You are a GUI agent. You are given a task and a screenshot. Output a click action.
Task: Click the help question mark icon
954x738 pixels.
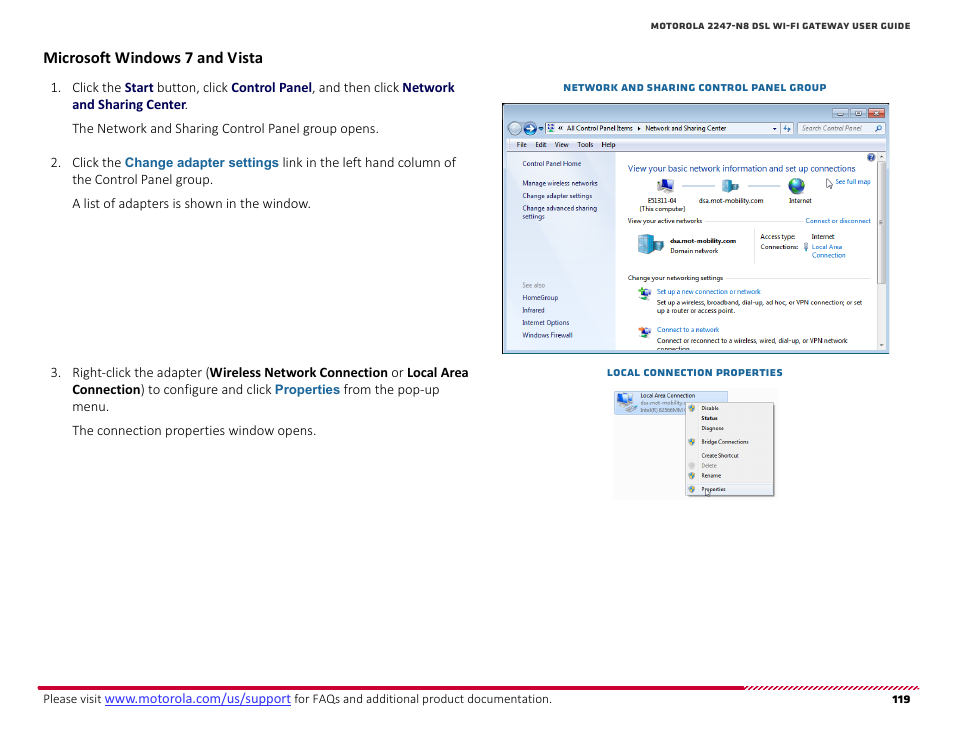[x=871, y=158]
